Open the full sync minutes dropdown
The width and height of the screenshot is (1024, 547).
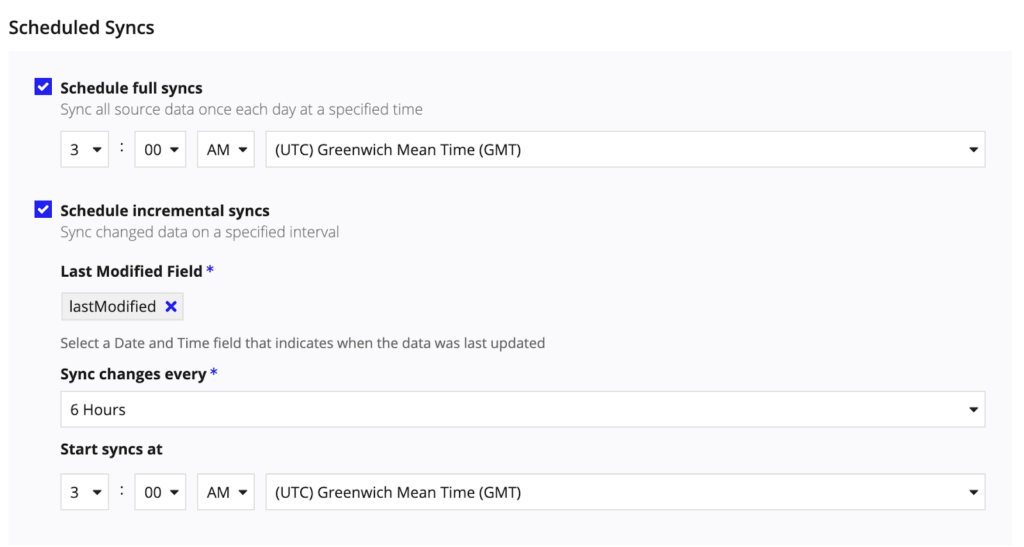coord(160,150)
